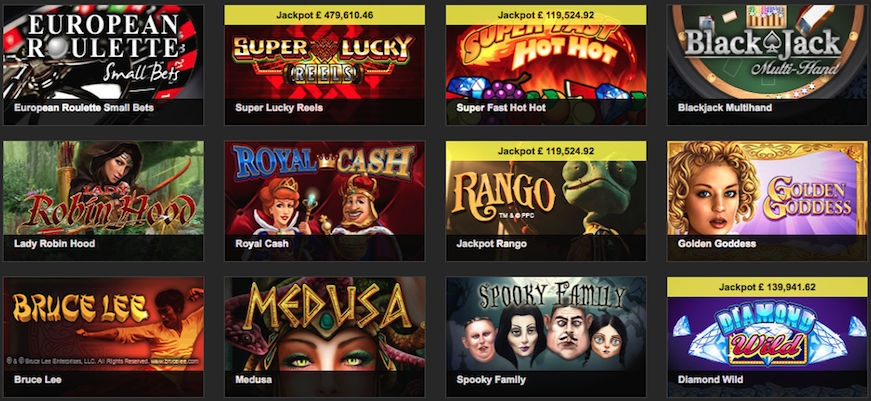Click the Blackjack Multihand title link
The image size is (871, 401).
coord(725,108)
